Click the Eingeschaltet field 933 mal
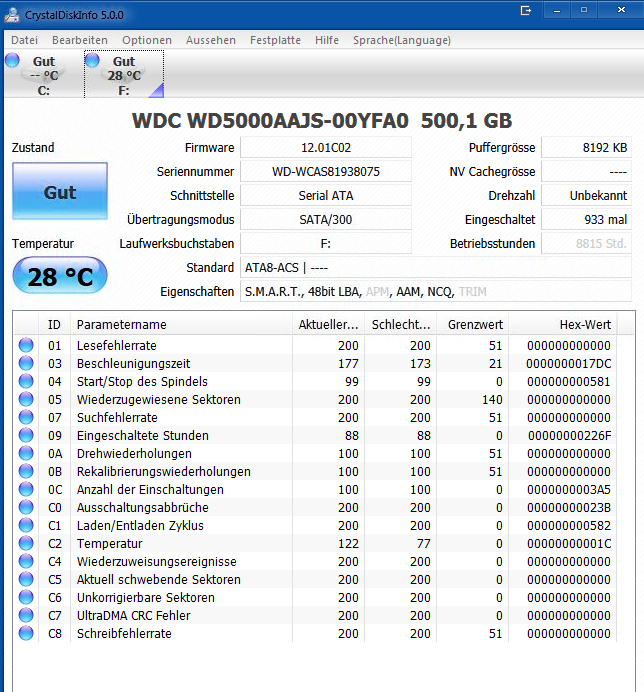 586,219
